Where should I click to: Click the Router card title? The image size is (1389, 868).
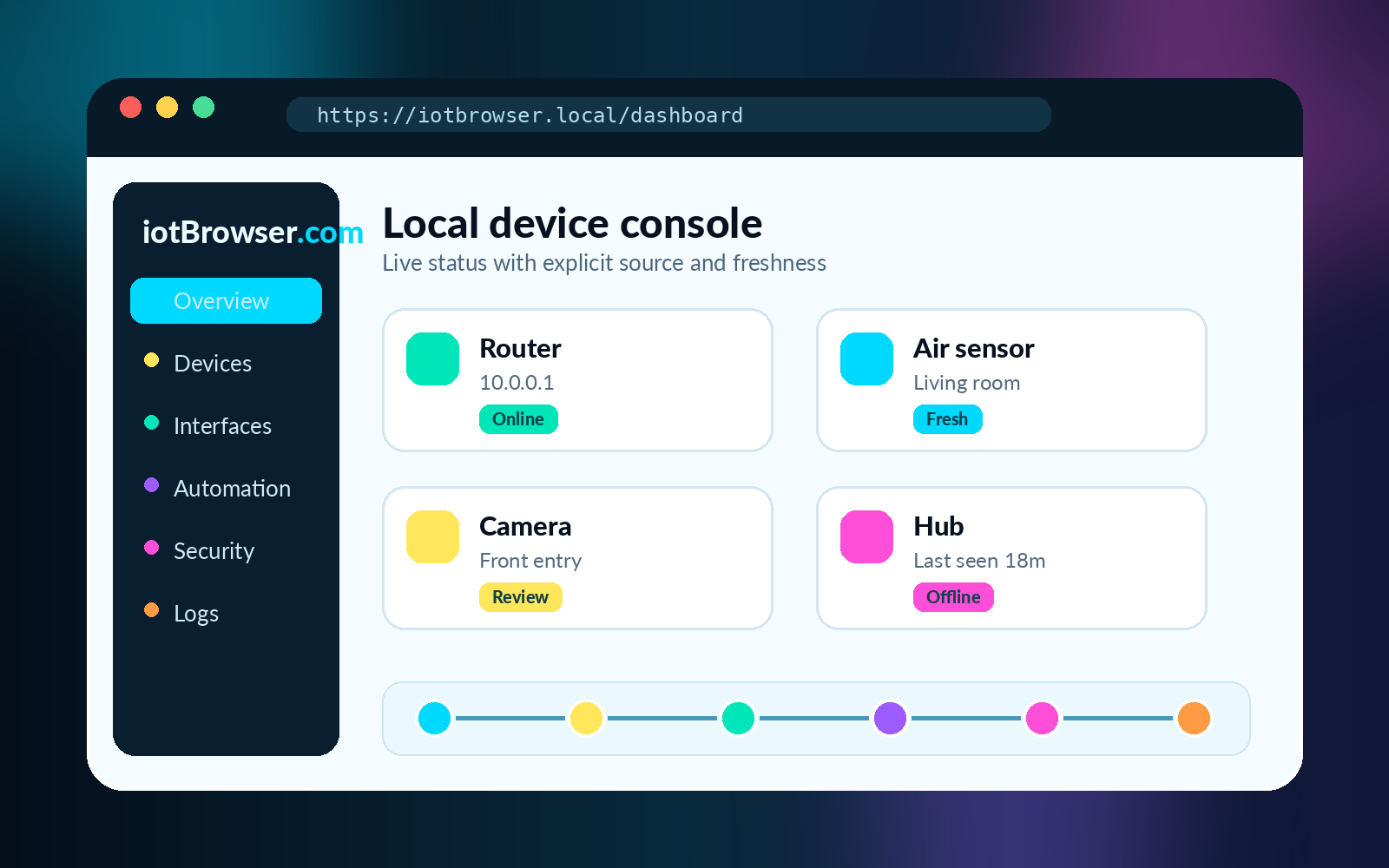click(x=520, y=349)
